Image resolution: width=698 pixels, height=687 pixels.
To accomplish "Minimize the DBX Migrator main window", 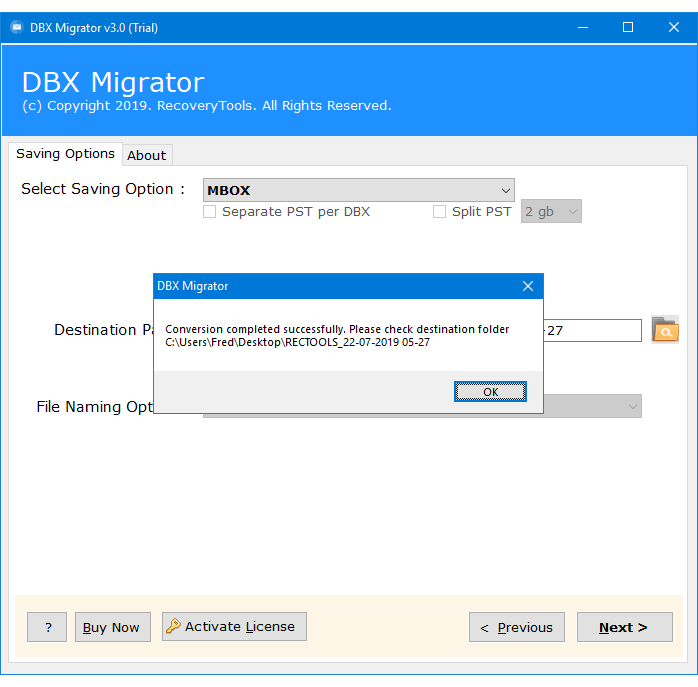I will point(583,28).
